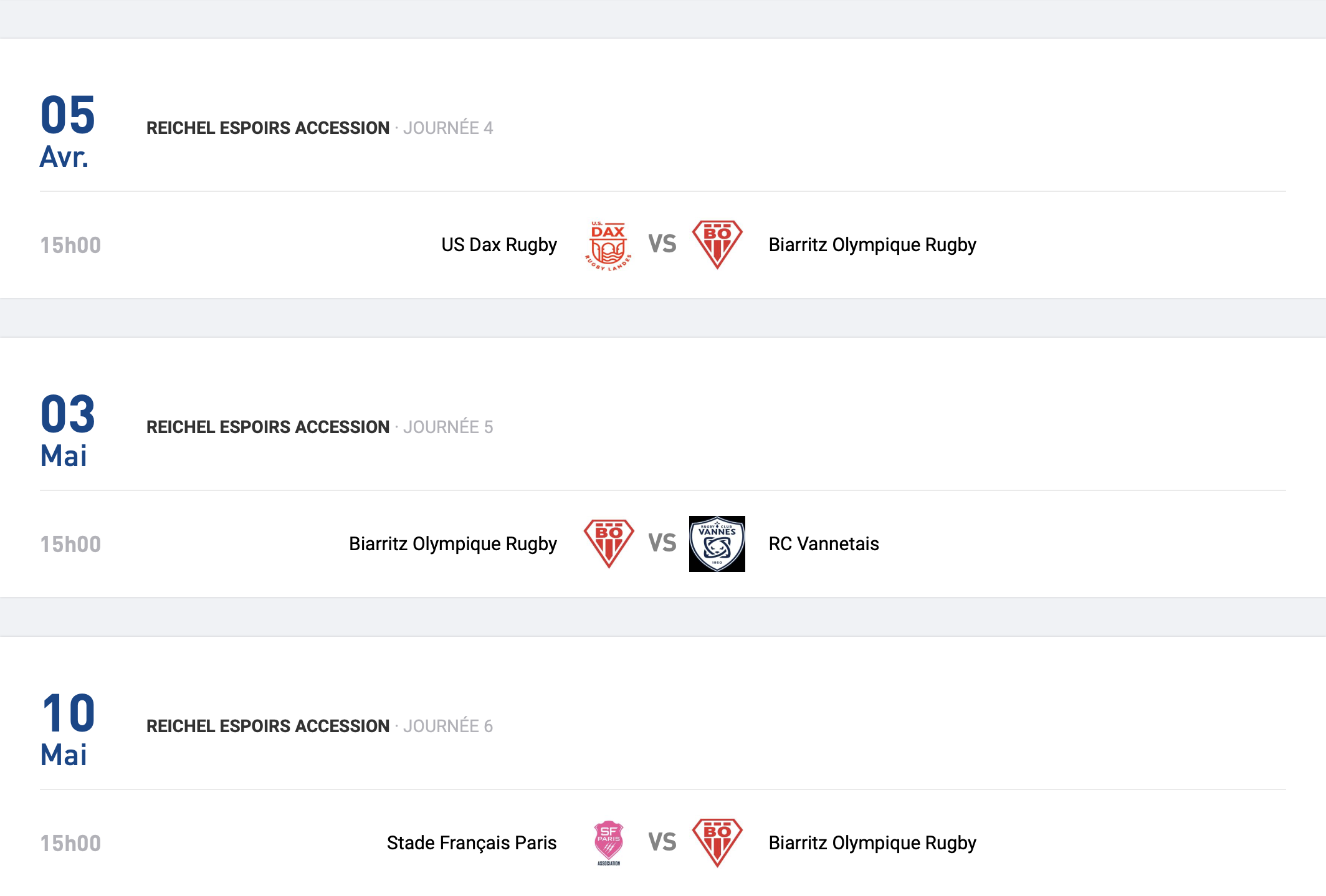The image size is (1326, 896).
Task: Open Biarritz Olympique Rugby in Journée 4 match
Action: click(872, 245)
